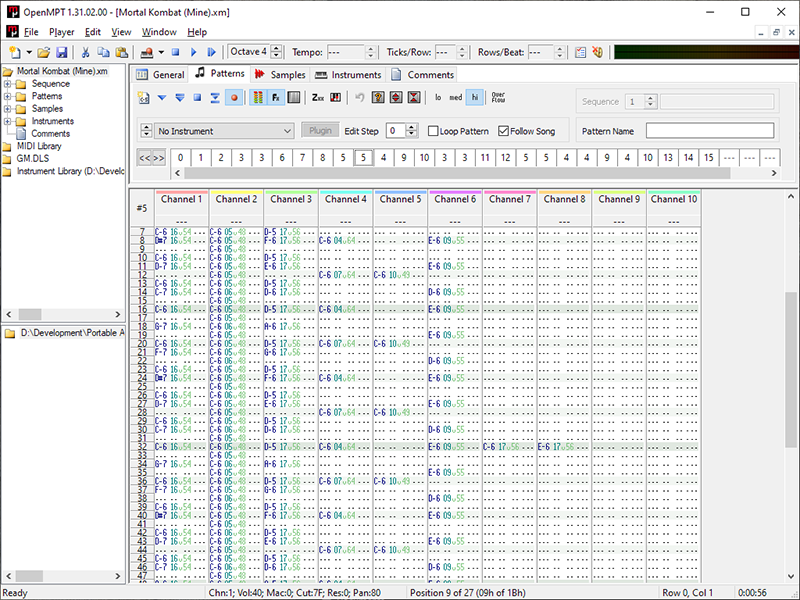Expand the Instruments folder in tree
The height and width of the screenshot is (600, 800).
[8, 122]
